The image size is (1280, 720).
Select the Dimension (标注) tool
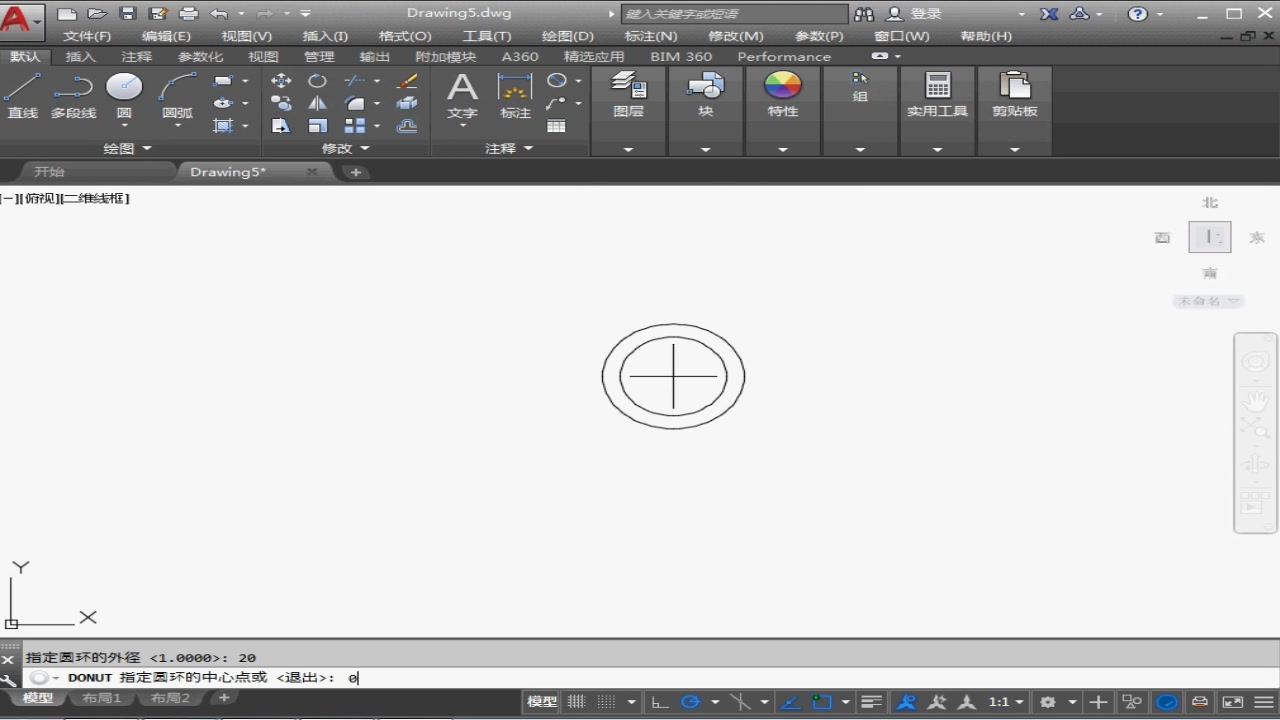tap(515, 96)
